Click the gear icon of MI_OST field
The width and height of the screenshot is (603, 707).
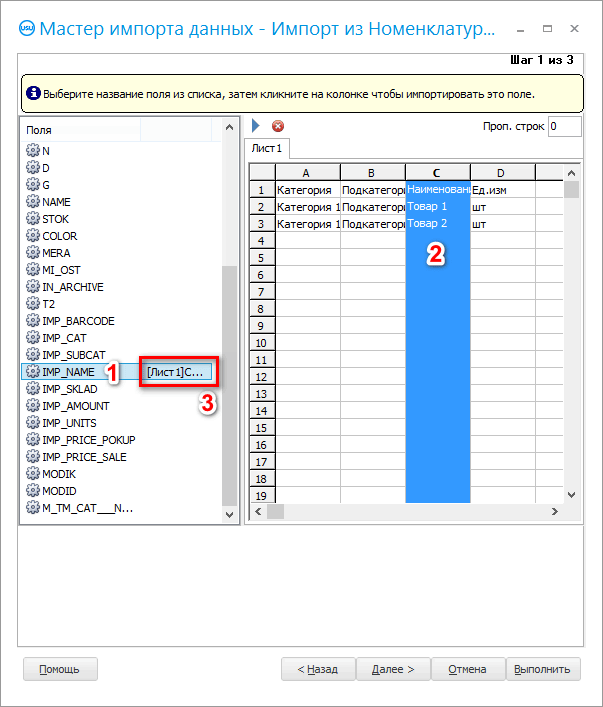tap(32, 270)
